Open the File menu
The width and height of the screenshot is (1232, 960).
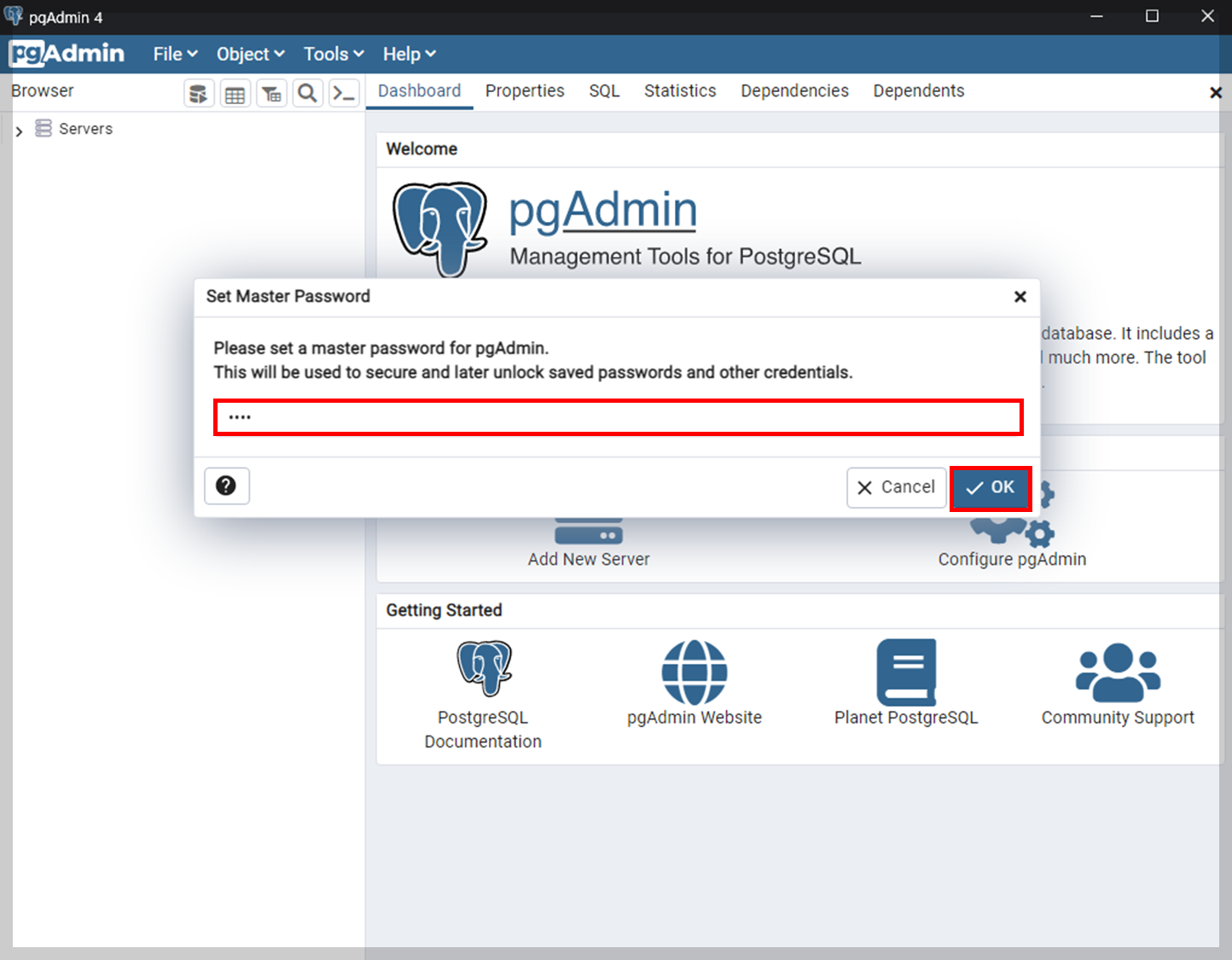175,54
